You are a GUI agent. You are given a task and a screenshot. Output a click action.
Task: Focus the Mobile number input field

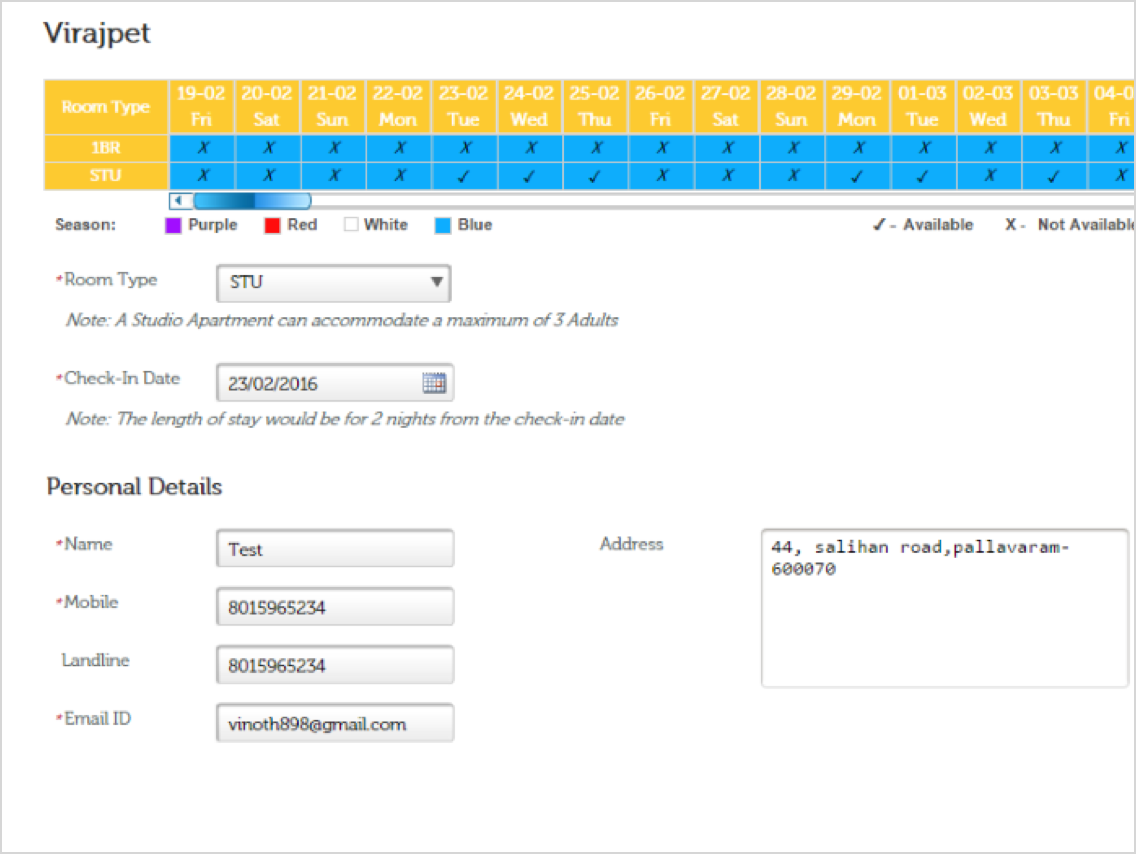click(334, 607)
